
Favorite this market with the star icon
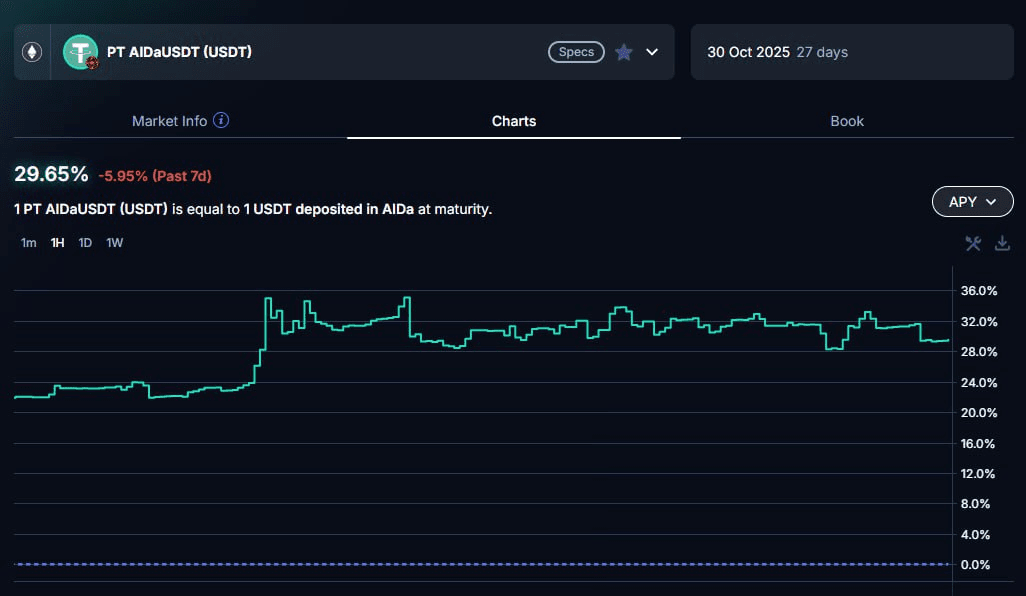point(624,52)
